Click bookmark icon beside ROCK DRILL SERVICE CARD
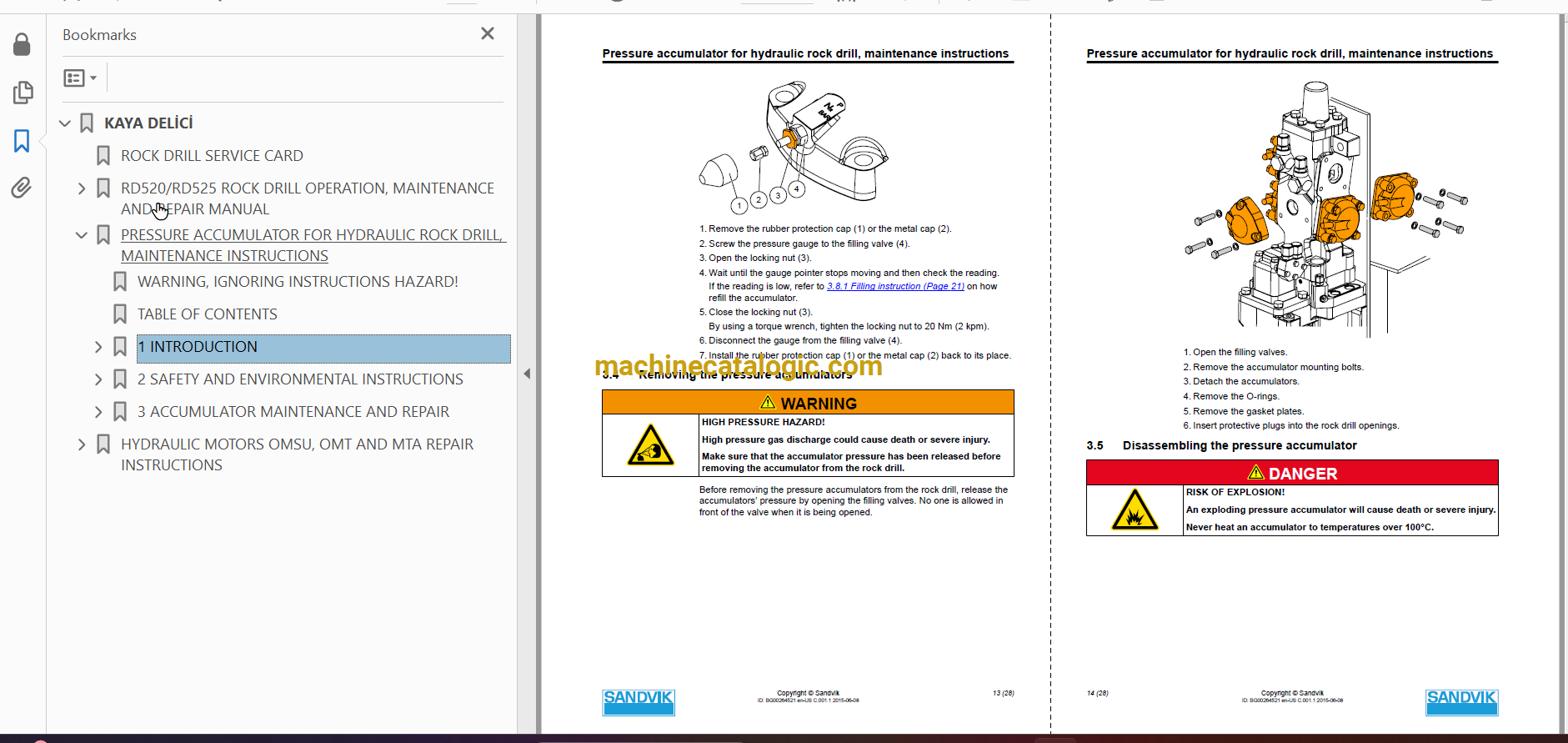This screenshot has width=1568, height=743. 103,156
